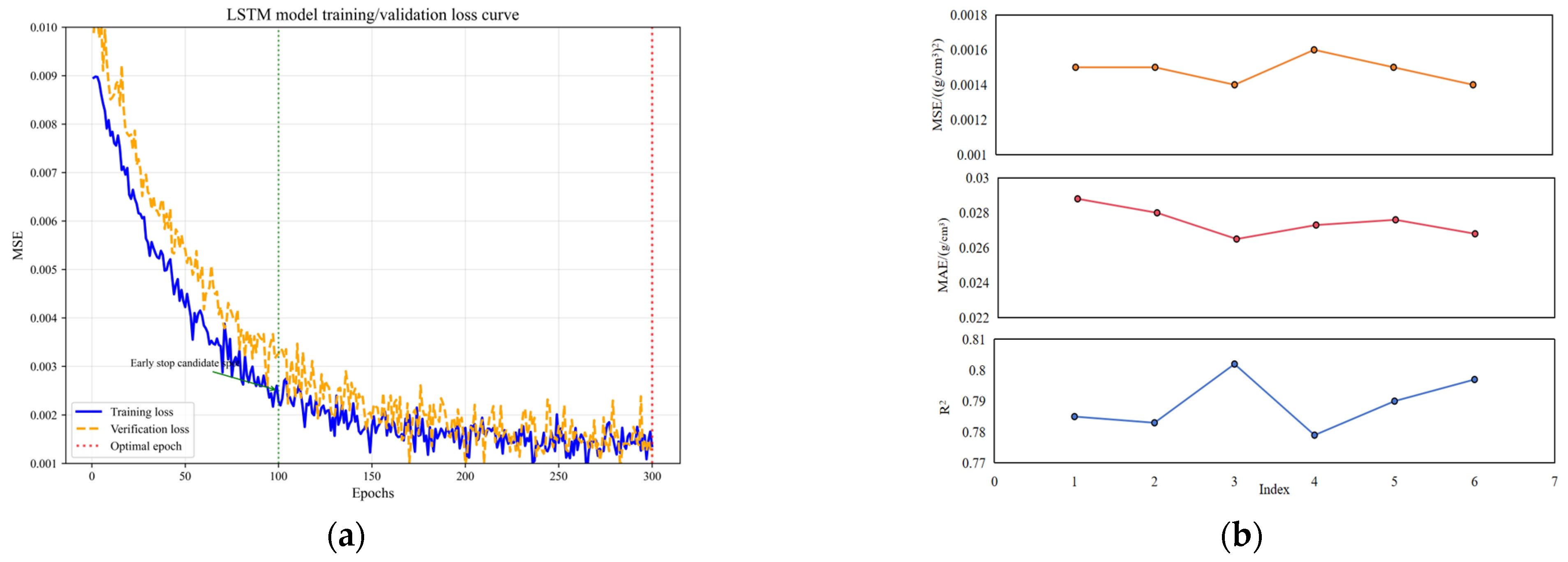
Task: Click the orange MSE data point at index 1
Action: (x=1076, y=67)
